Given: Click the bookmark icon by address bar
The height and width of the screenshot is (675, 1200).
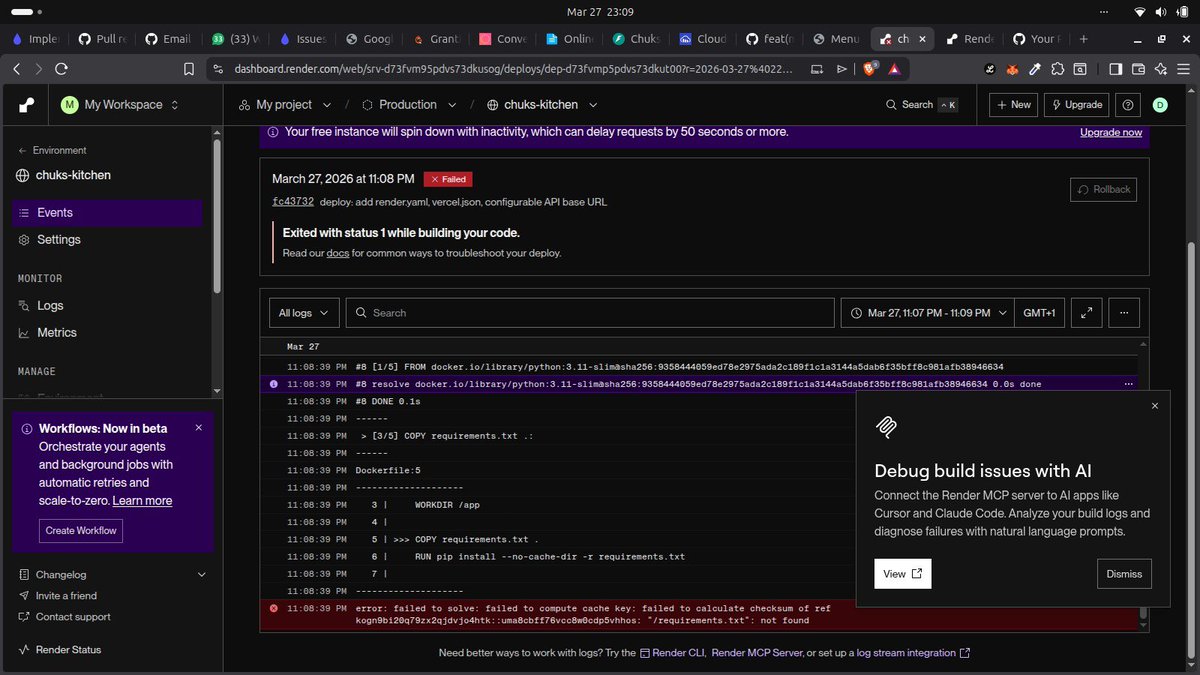Looking at the screenshot, I should (189, 69).
